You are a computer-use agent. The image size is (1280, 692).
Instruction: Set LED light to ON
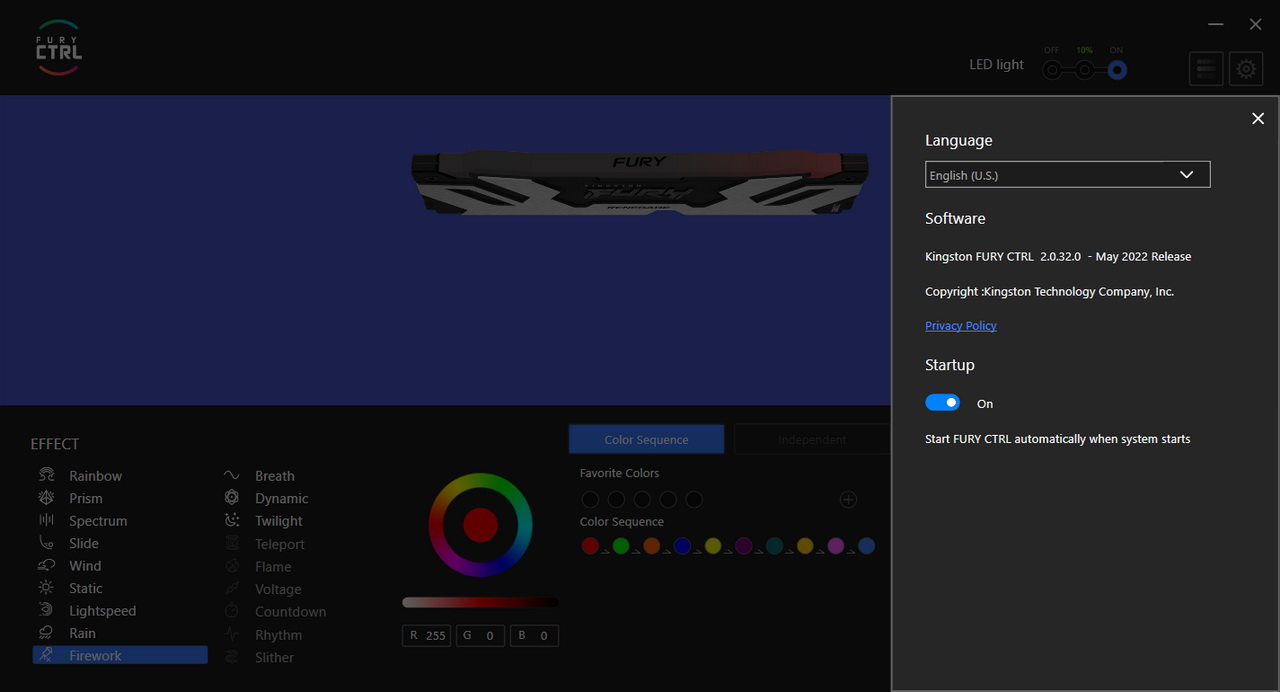point(1117,70)
